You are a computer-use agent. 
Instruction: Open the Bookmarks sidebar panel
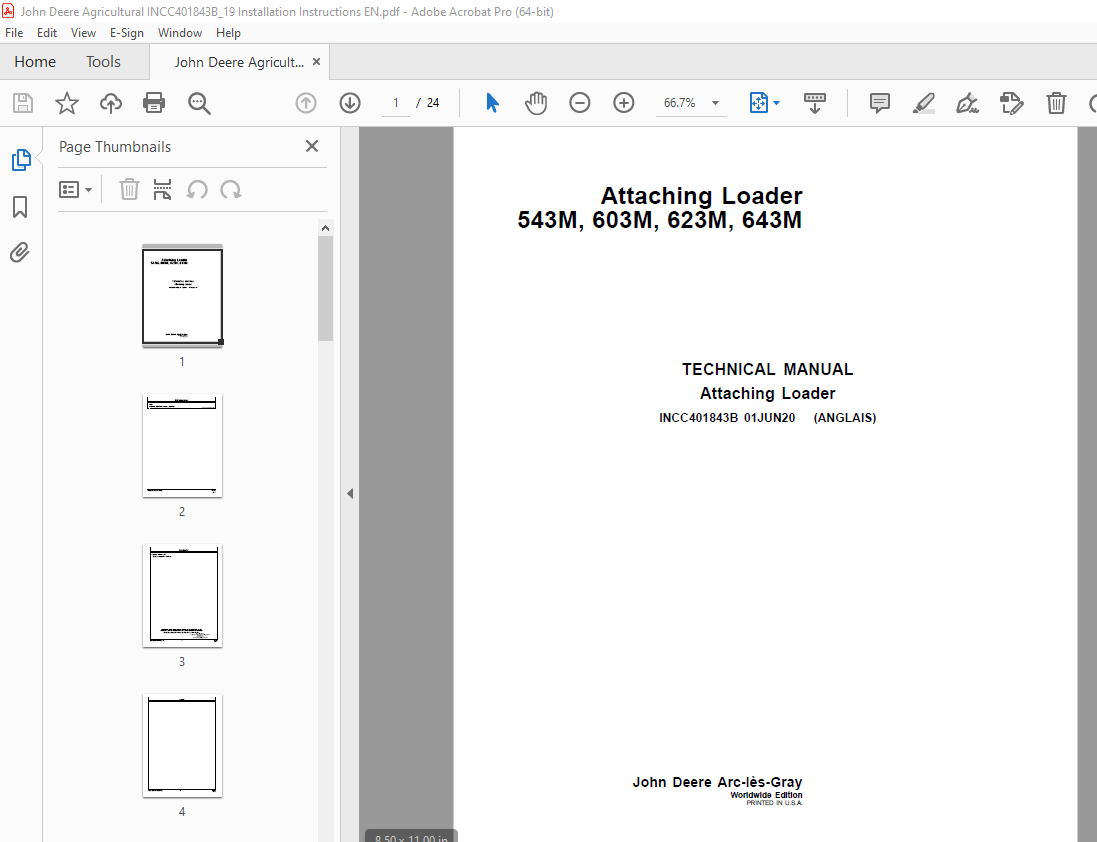point(20,207)
